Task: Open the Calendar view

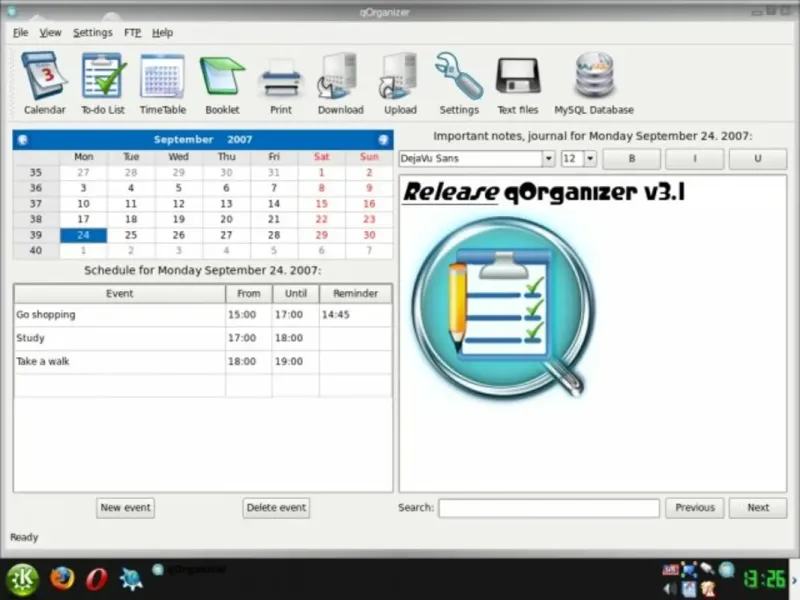Action: 44,83
